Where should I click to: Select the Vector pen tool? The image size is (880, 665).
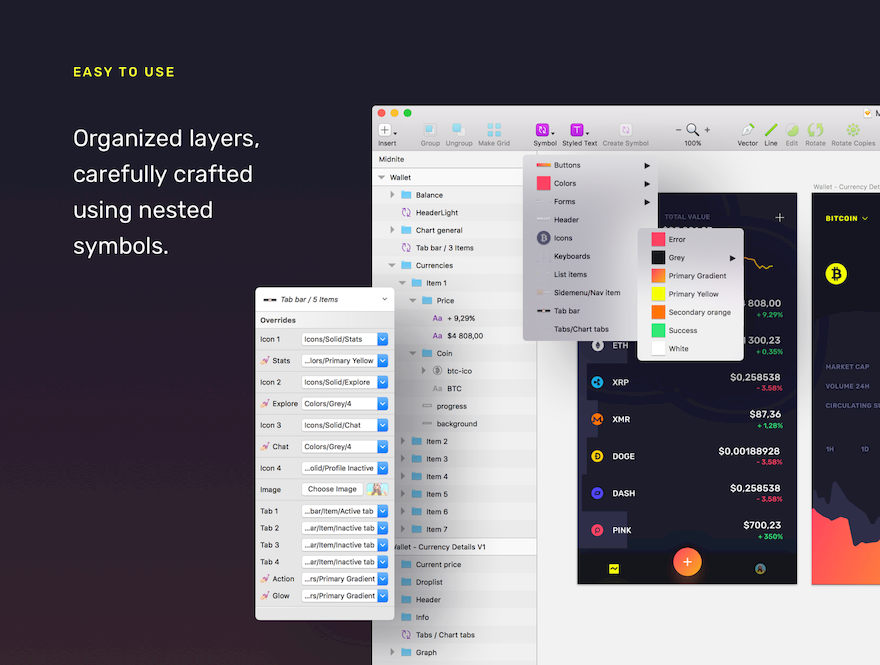point(748,130)
